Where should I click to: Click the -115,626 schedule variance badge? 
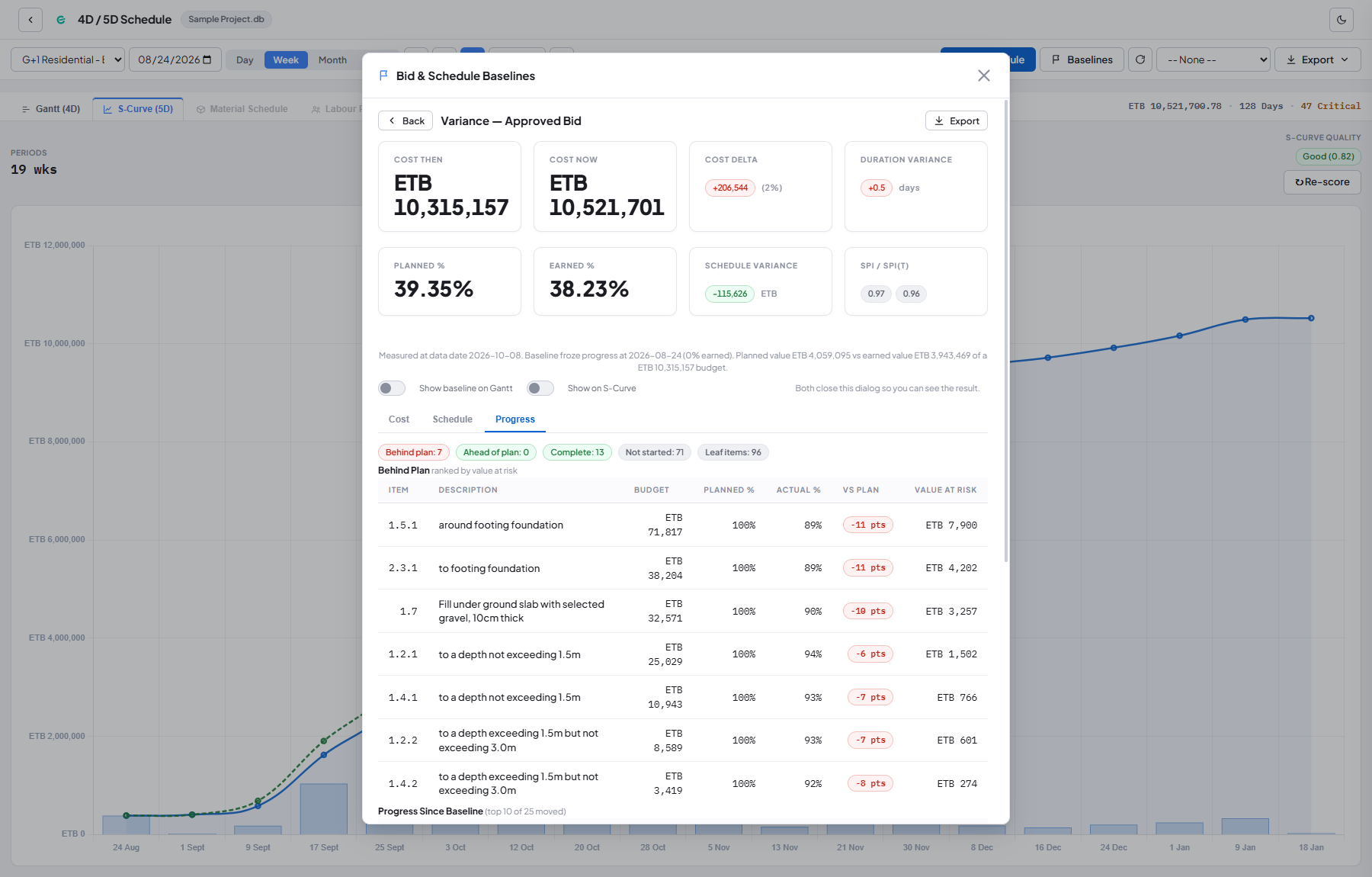click(x=729, y=294)
